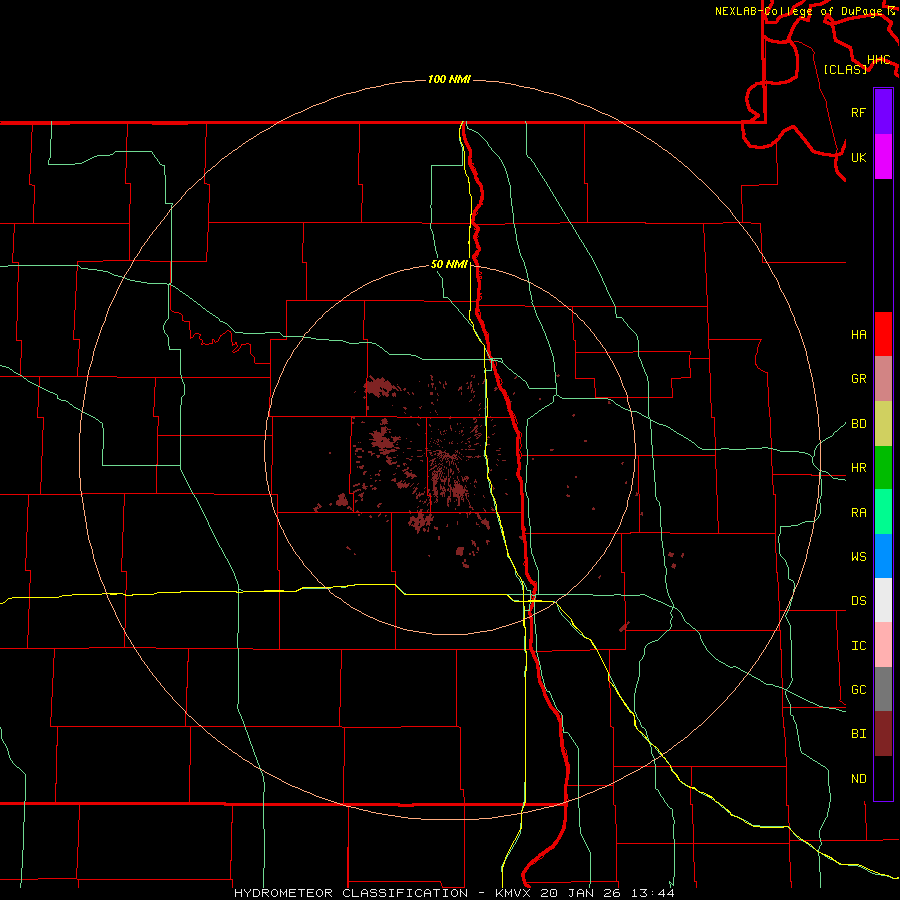Click the RA light green legend swatch

[x=883, y=512]
